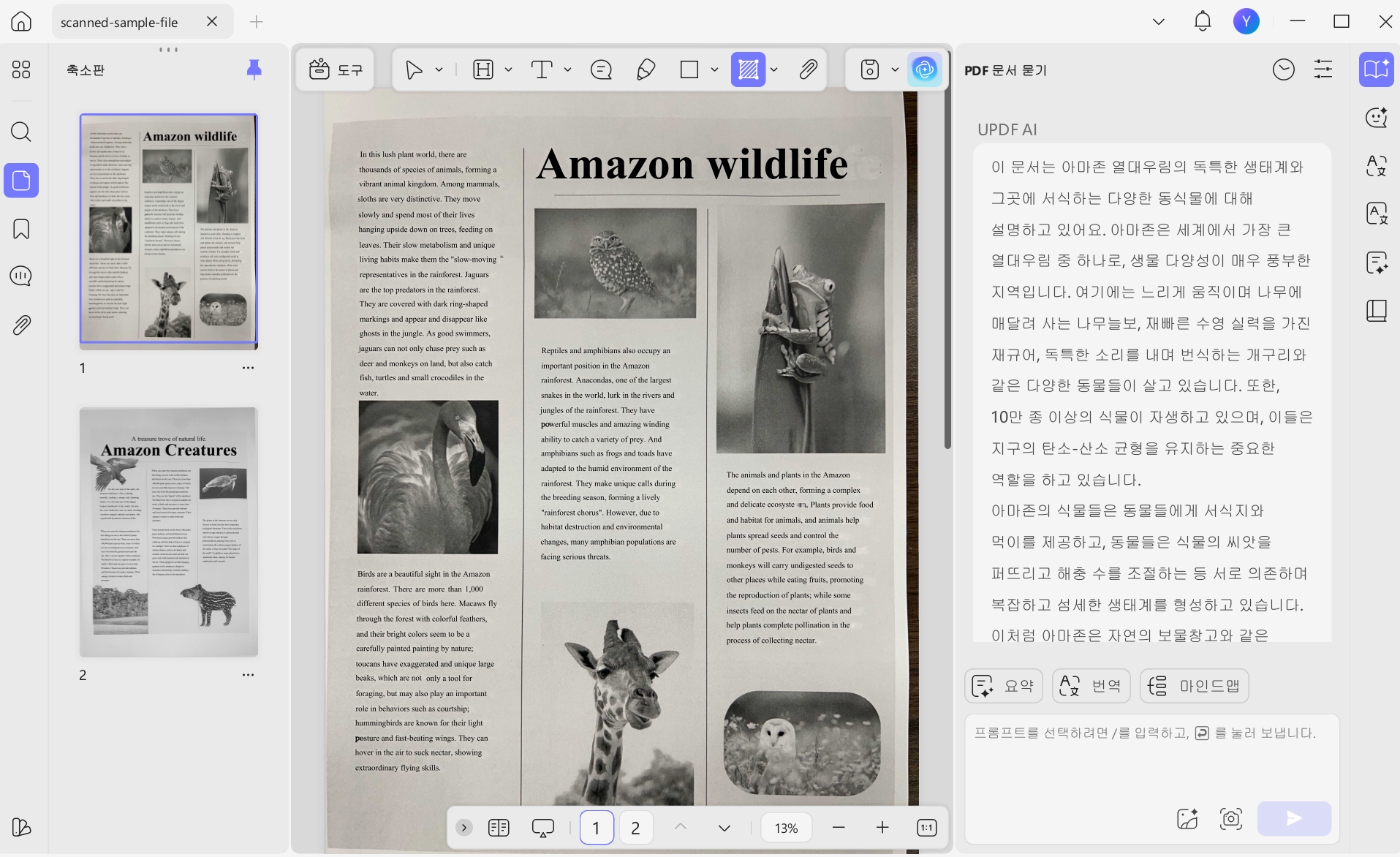This screenshot has width=1400, height=857.
Task: Expand the shape rectangle tool dropdown
Action: point(714,69)
